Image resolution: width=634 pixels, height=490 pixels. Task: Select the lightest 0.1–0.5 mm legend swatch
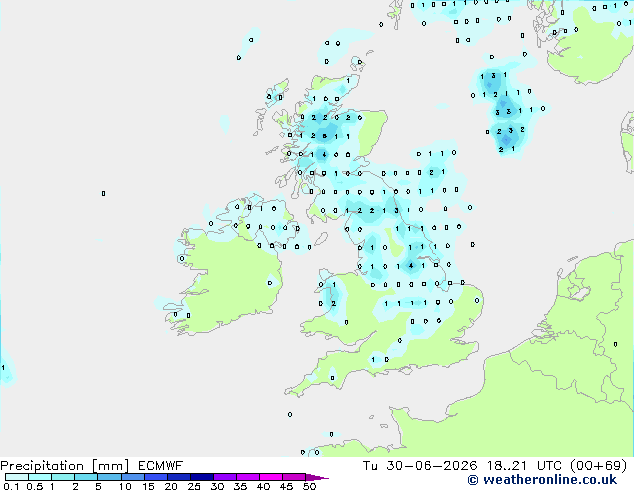click(17, 477)
